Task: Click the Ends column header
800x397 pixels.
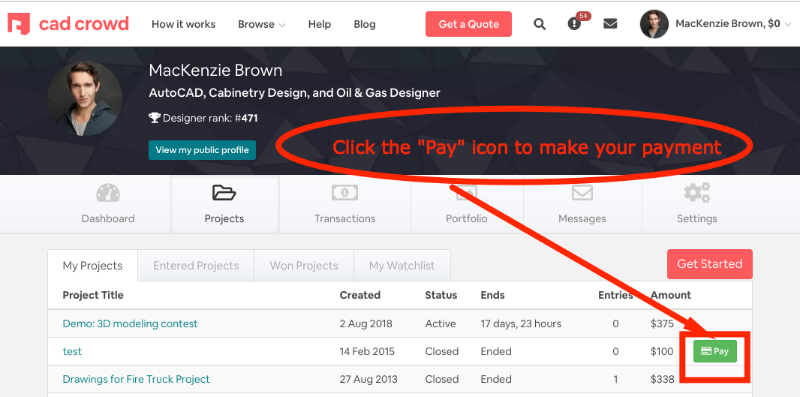Action: [492, 295]
